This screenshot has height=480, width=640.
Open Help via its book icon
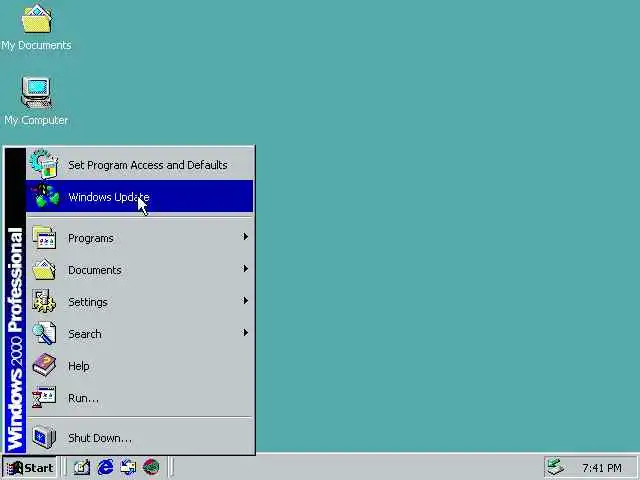coord(44,366)
